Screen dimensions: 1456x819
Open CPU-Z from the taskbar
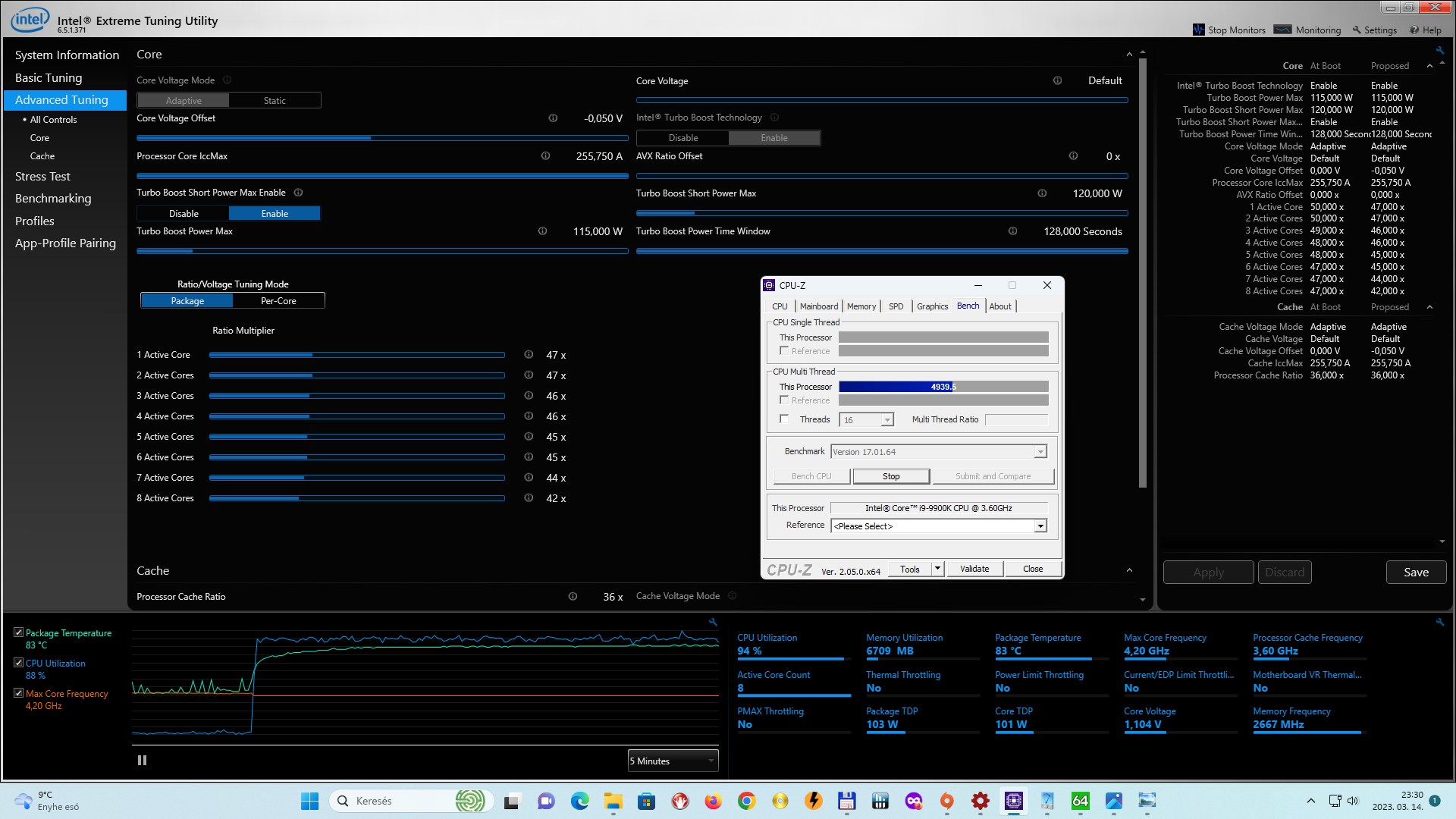pos(1014,801)
